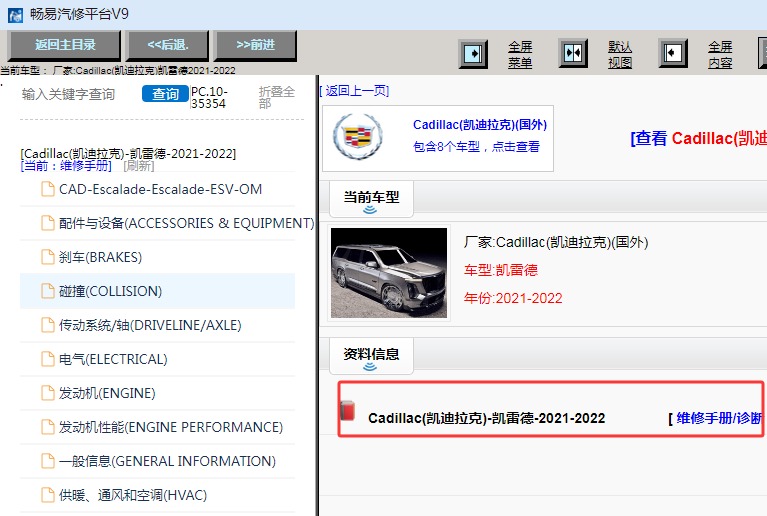Click the Escalade vehicle photo thumbnail
The image size is (767, 516).
[389, 273]
